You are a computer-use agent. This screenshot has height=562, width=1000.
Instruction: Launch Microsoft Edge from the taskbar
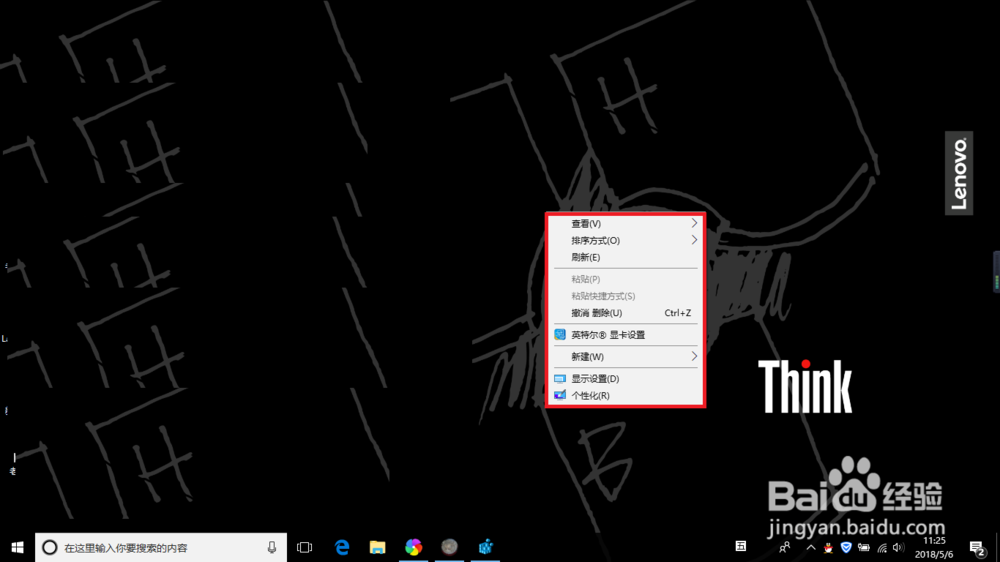pyautogui.click(x=342, y=547)
